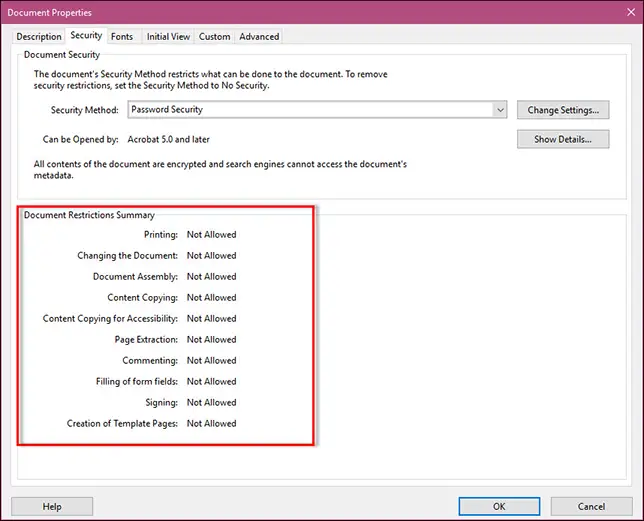Confirm with the OK button

point(499,506)
